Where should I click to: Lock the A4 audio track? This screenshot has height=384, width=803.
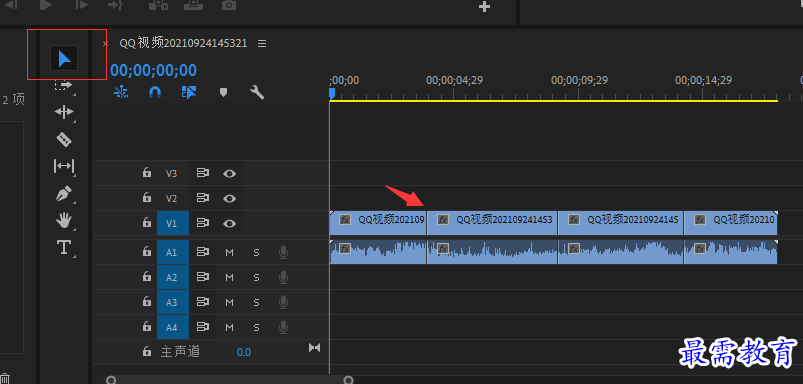click(147, 326)
